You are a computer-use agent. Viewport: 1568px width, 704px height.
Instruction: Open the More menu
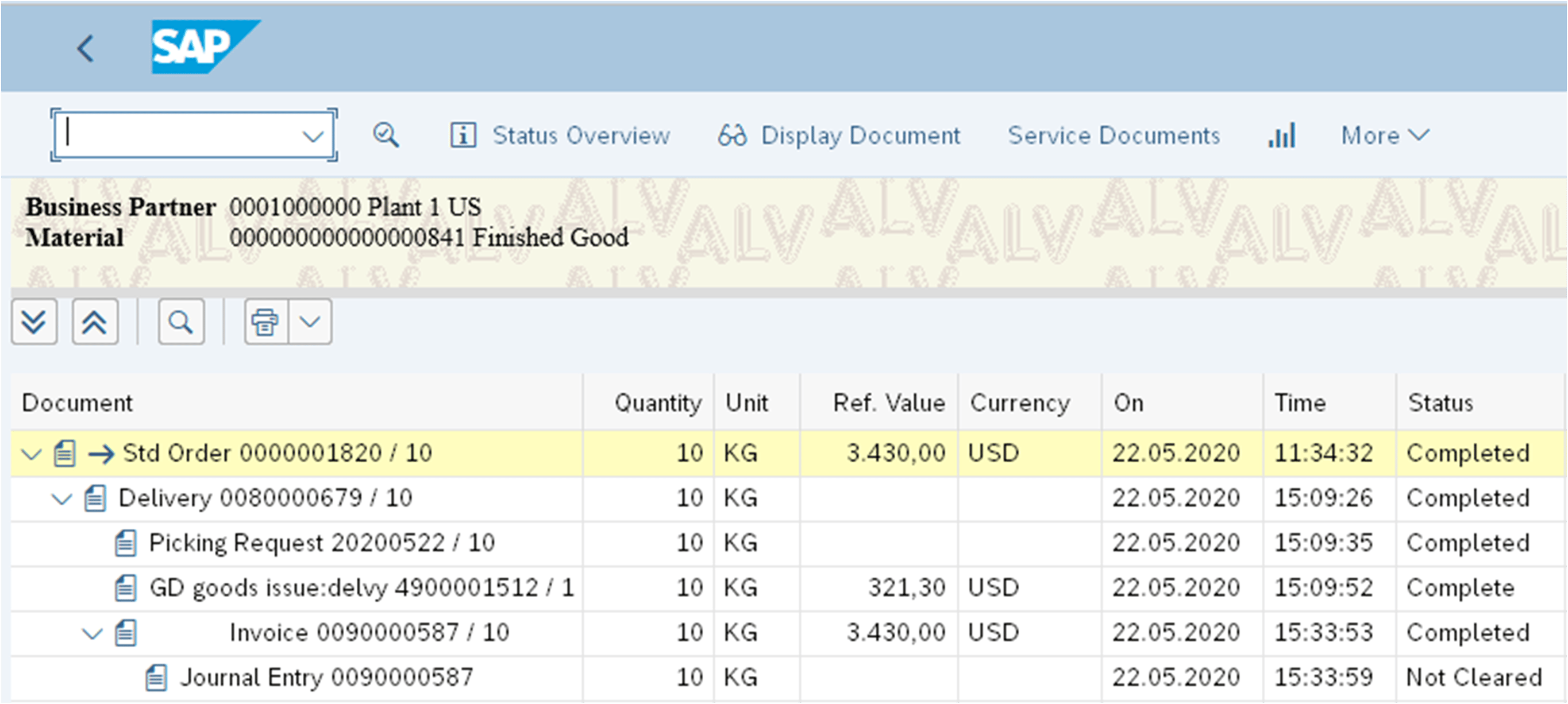click(1384, 135)
